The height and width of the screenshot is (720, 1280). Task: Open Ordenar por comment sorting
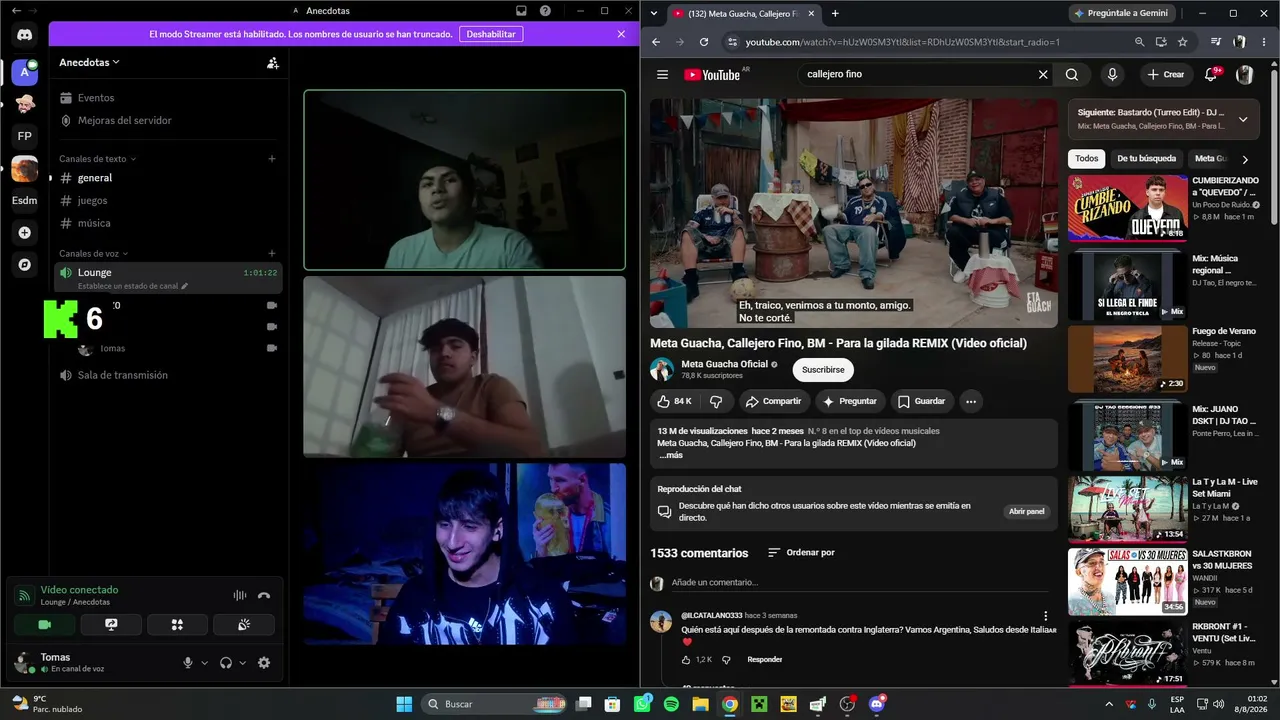[x=801, y=553]
